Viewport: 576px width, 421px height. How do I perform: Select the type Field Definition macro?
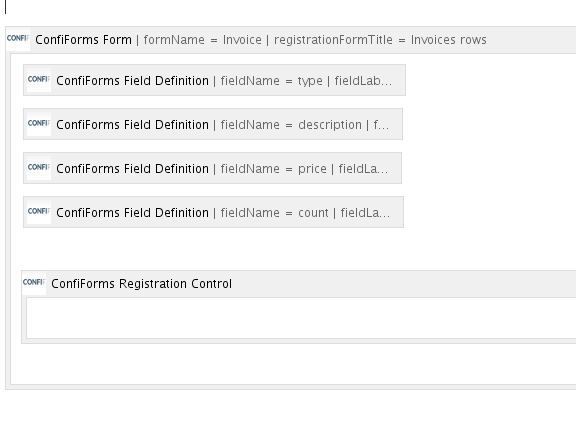215,80
